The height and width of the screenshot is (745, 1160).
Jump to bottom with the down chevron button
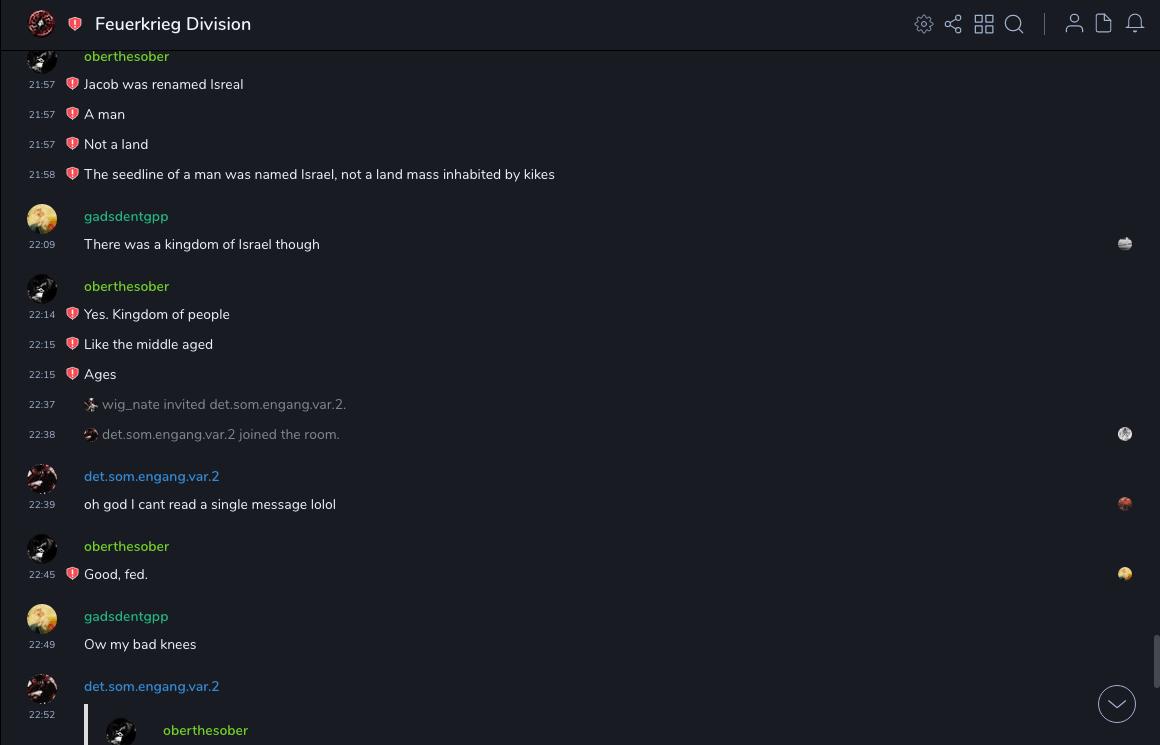tap(1117, 704)
